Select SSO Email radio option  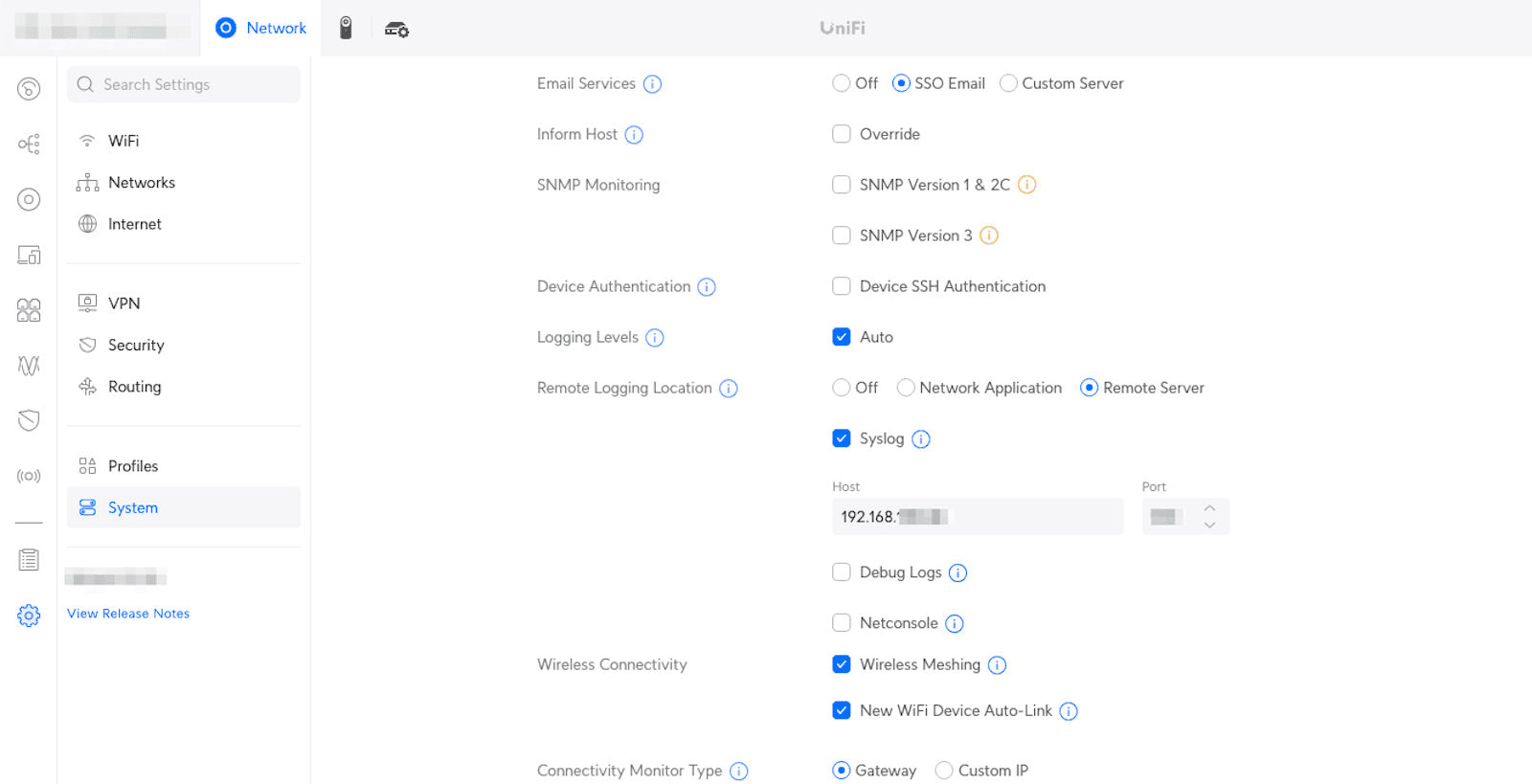901,83
